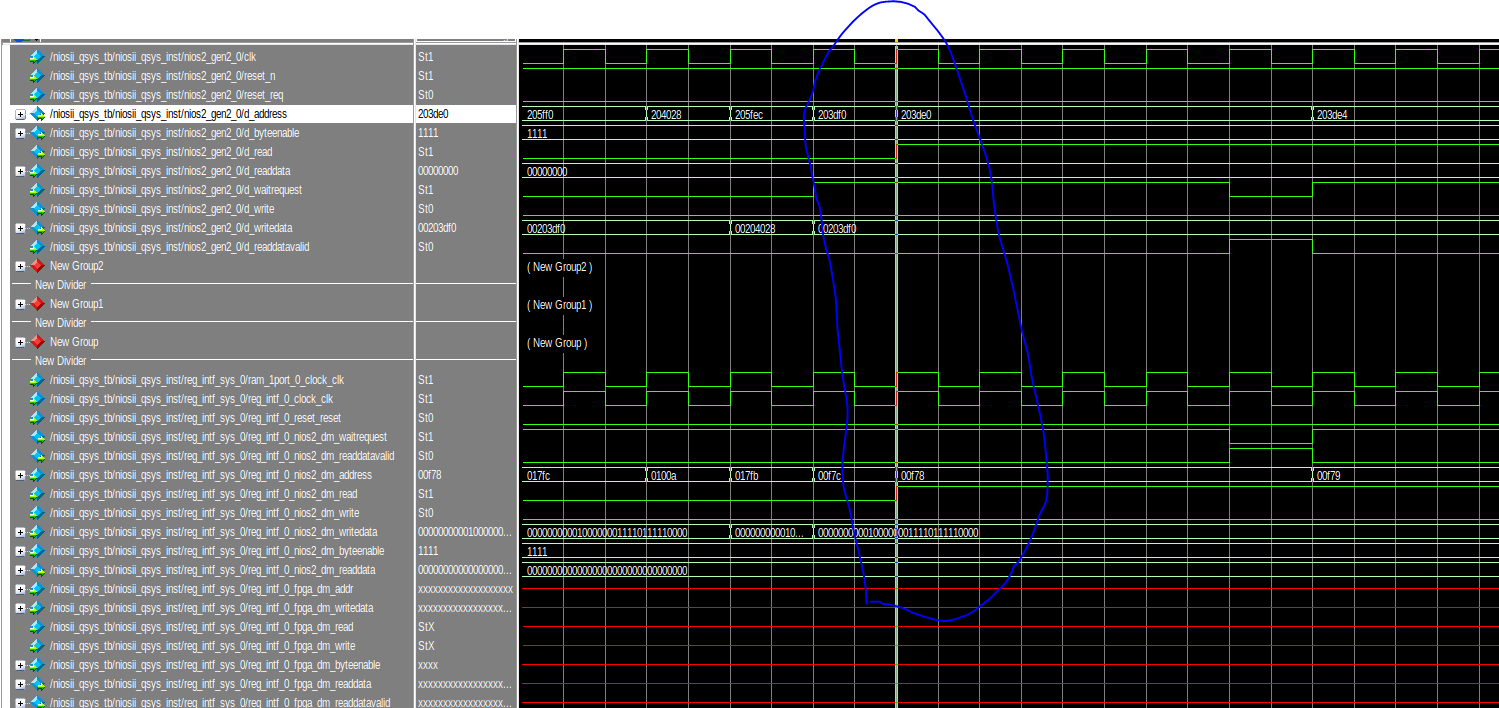Click the reg_intf_0_reset_reset signal icon
Image resolution: width=1499 pixels, height=708 pixels.
pos(37,418)
